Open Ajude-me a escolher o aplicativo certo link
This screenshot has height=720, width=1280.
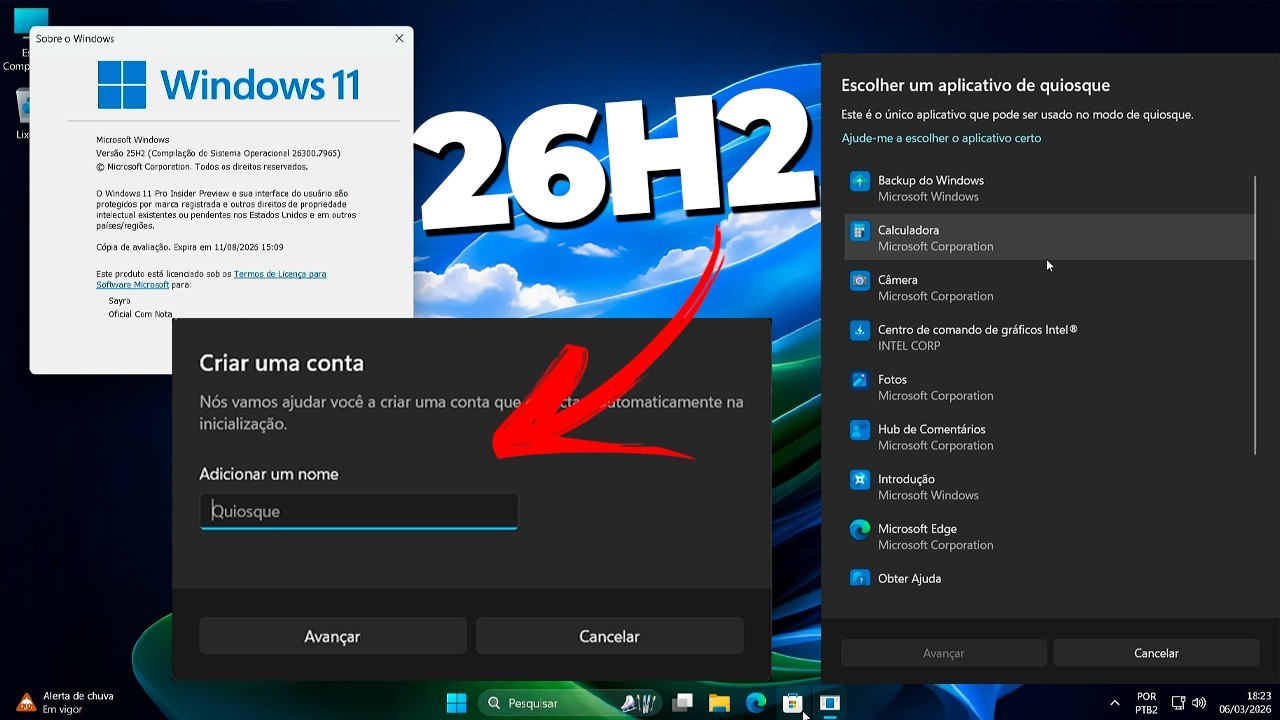(941, 138)
